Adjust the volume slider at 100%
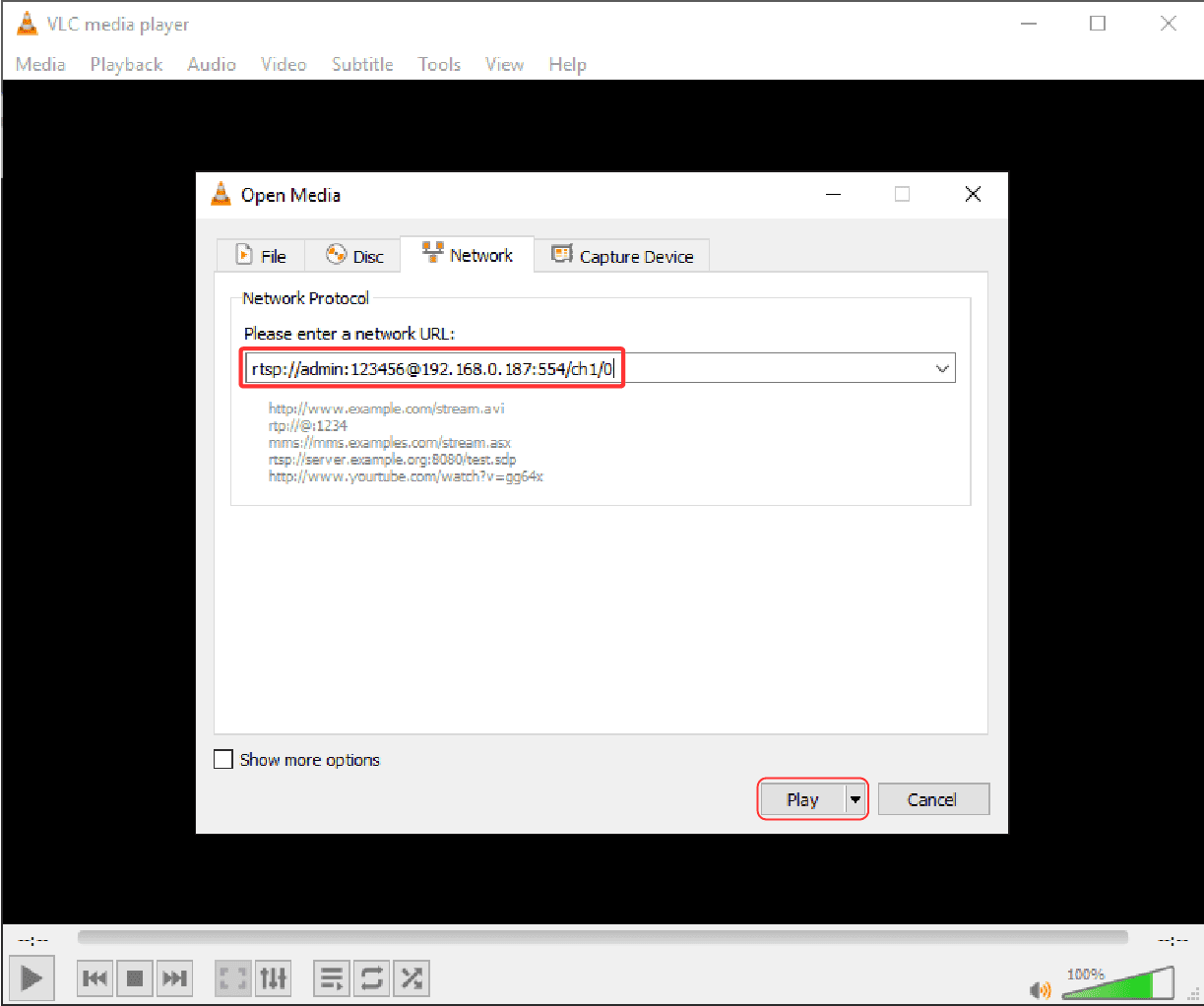The height and width of the screenshot is (1006, 1204). point(1118,983)
